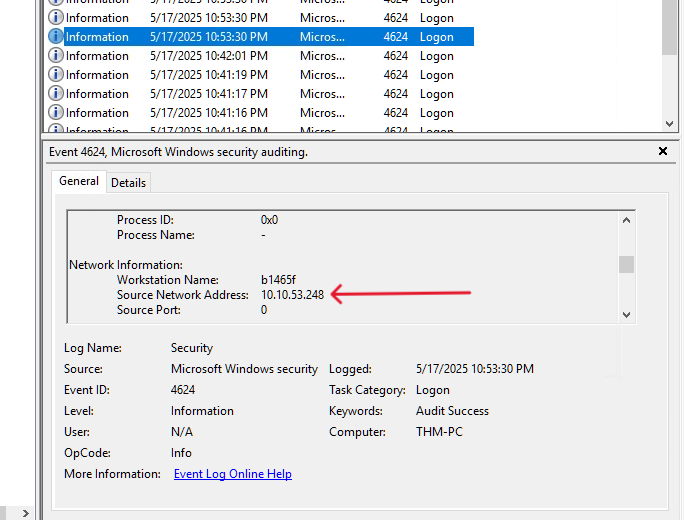The height and width of the screenshot is (520, 684).
Task: Click the scrollbar thumb in the event description box
Action: pos(626,264)
